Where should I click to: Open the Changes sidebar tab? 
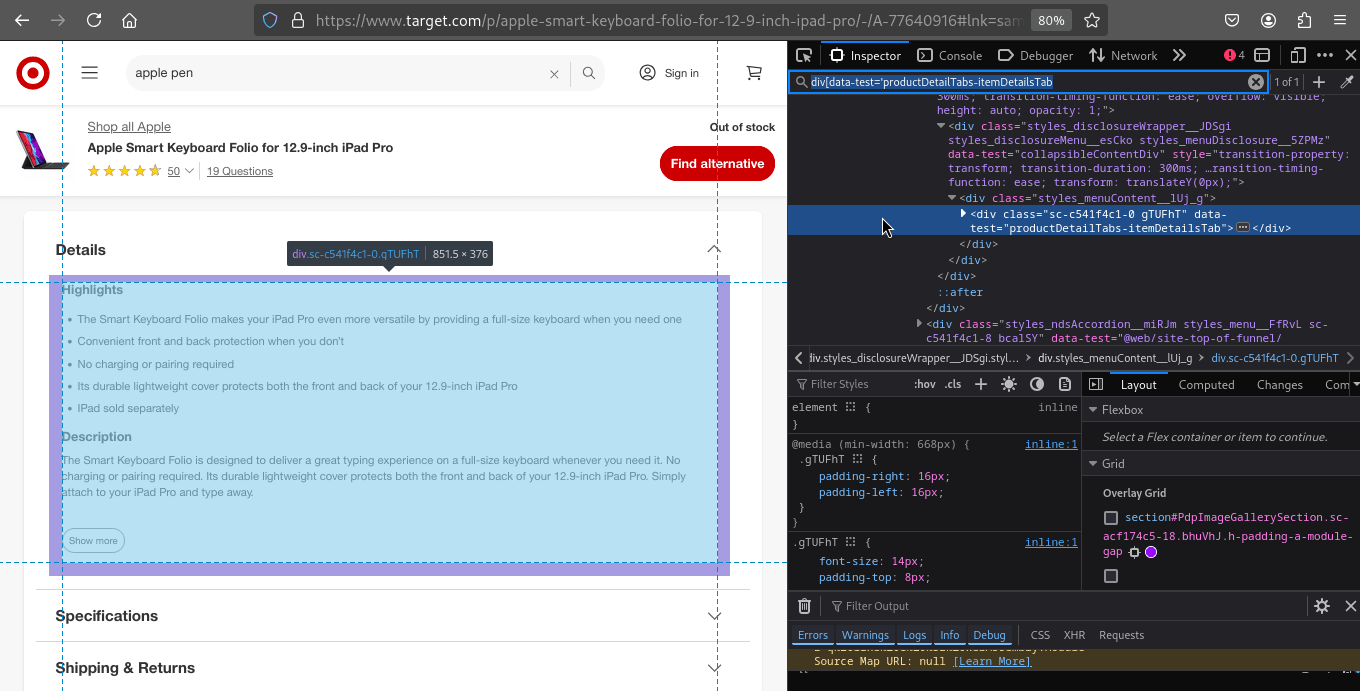(x=1279, y=384)
